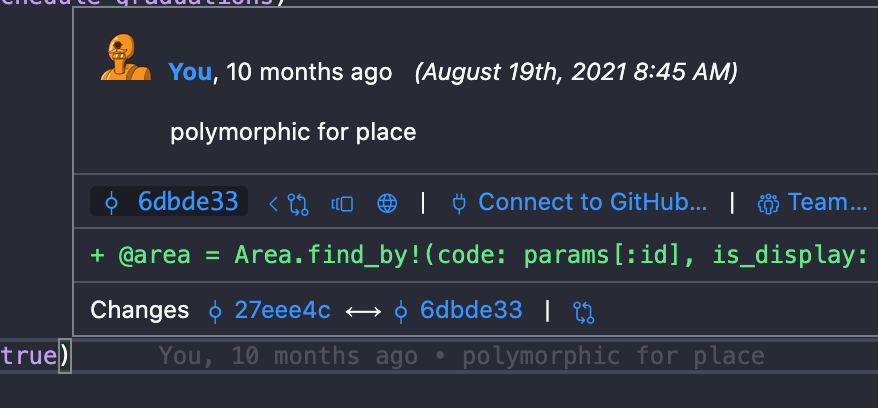Image resolution: width=878 pixels, height=408 pixels.
Task: Click the split diff view icon
Action: pos(342,204)
